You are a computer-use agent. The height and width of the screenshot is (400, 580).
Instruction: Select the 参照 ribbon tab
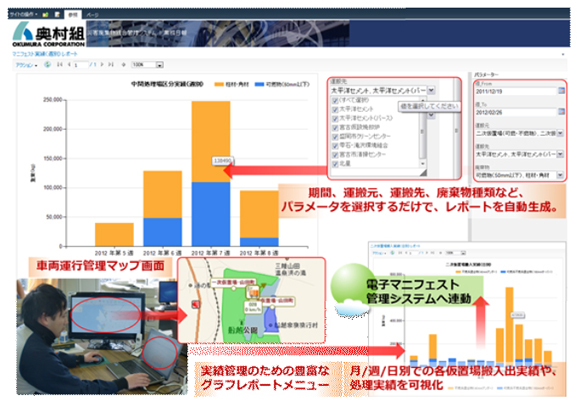(x=72, y=15)
